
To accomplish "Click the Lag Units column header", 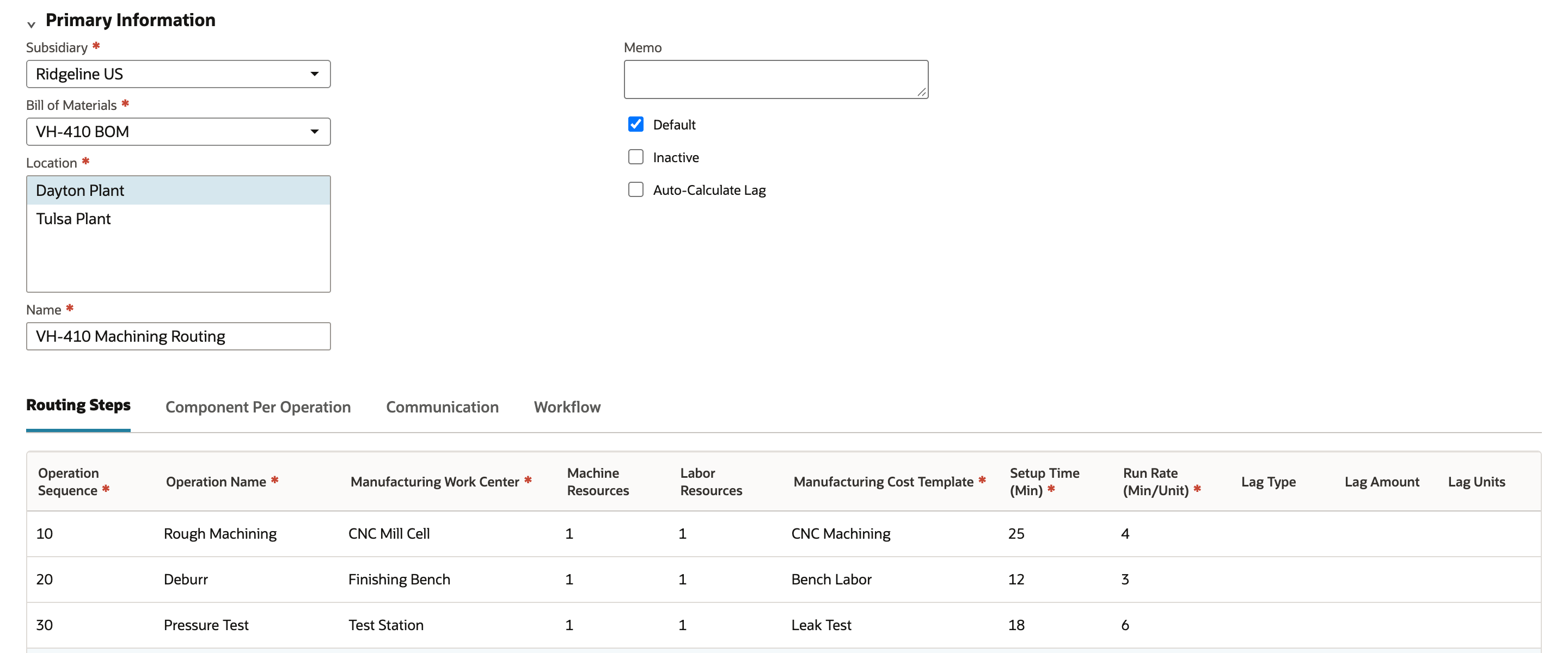I will [x=1477, y=482].
